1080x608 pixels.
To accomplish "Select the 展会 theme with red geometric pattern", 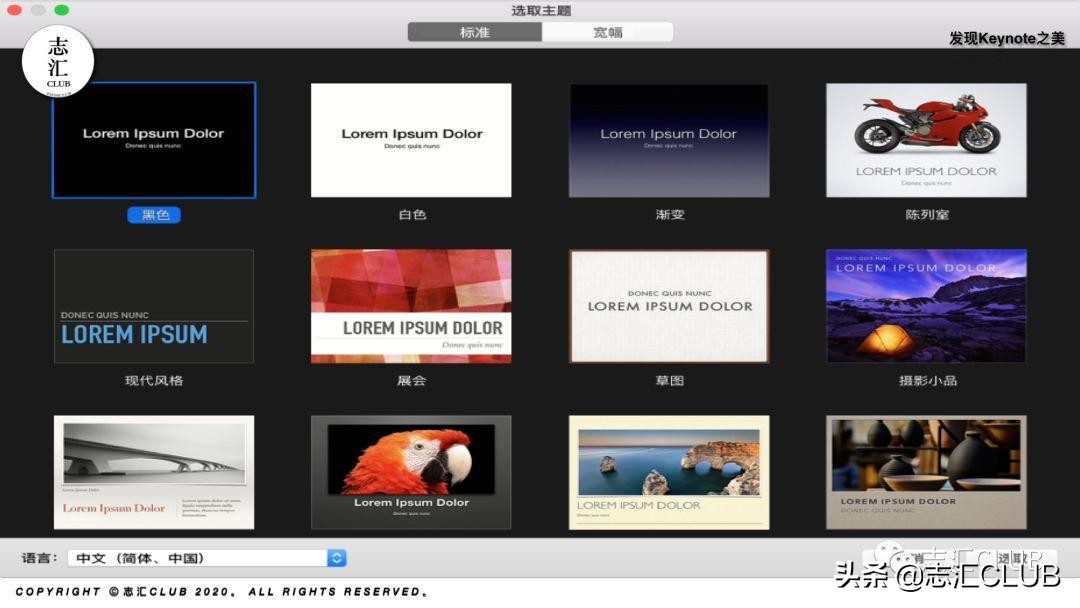I will (x=411, y=306).
